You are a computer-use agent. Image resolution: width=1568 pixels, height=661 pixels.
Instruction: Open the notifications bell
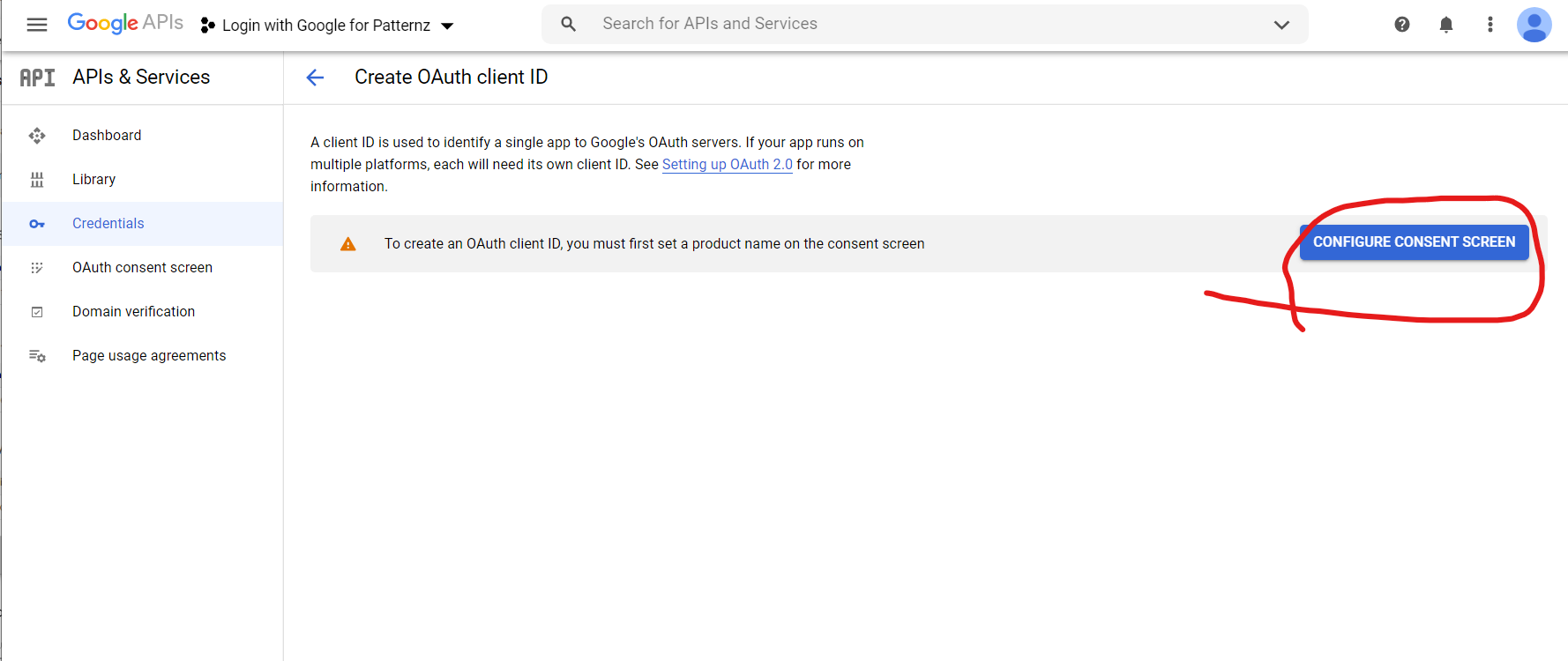tap(1445, 25)
